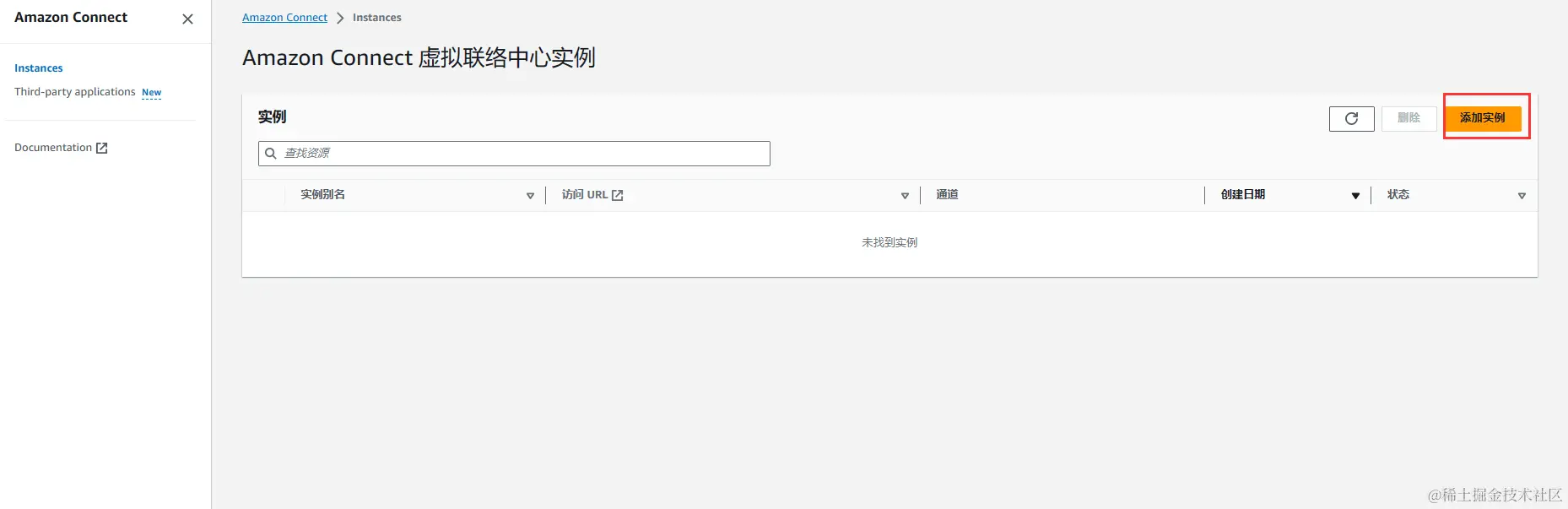Click the 未找到实例 empty message
The height and width of the screenshot is (509, 1568).
[889, 243]
